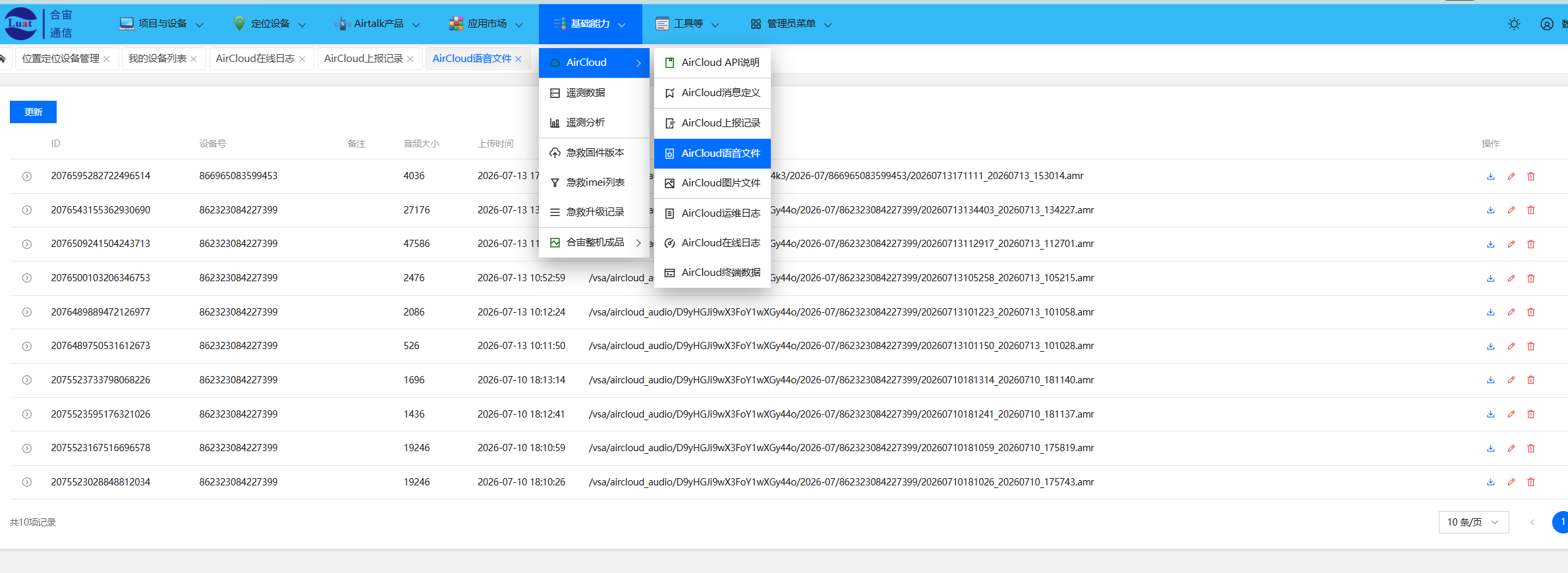This screenshot has height=573, width=1568.
Task: Download the audio file with ID 2076595282722496514
Action: click(x=1490, y=177)
